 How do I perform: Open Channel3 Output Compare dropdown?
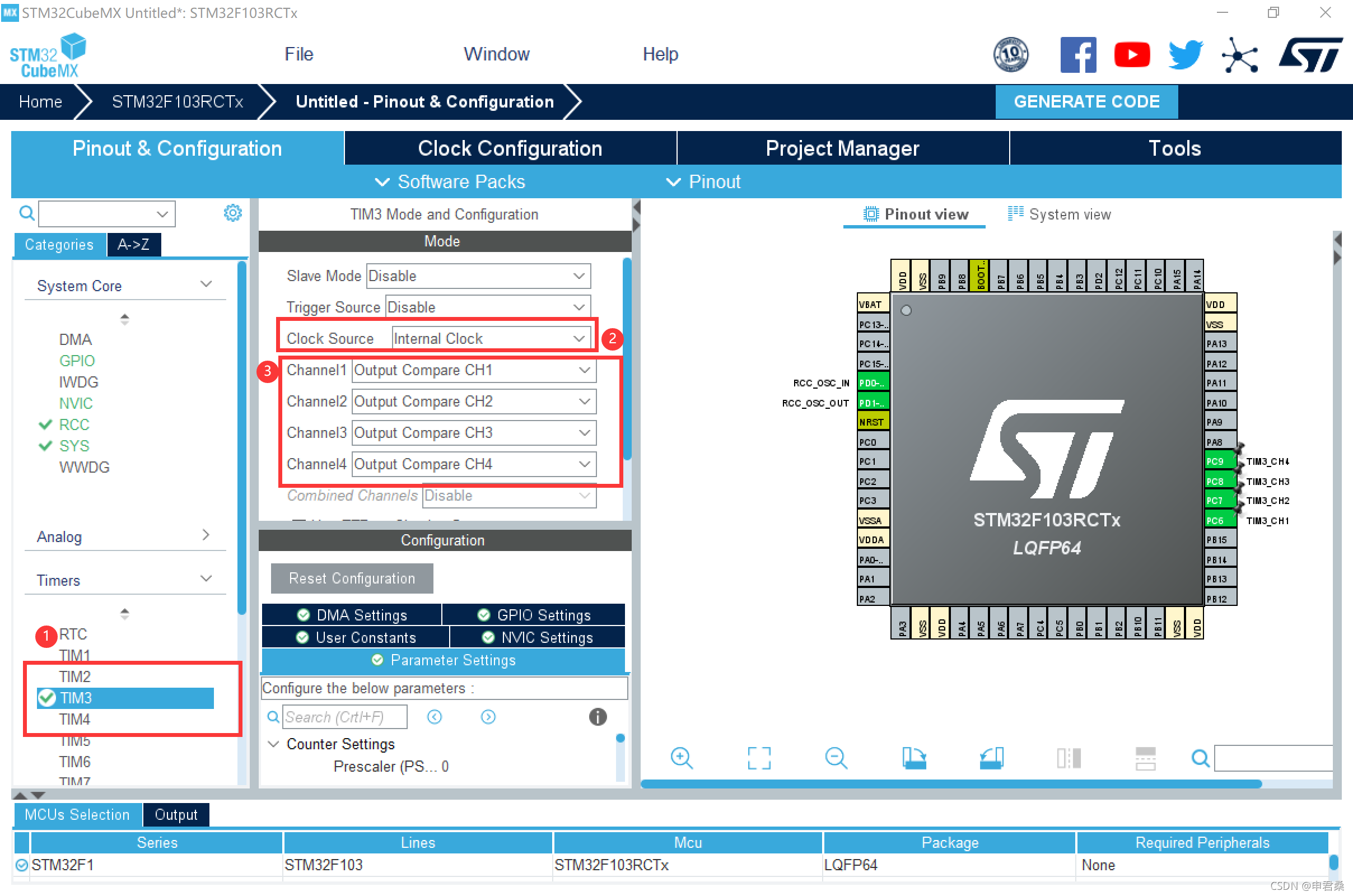pyautogui.click(x=474, y=433)
